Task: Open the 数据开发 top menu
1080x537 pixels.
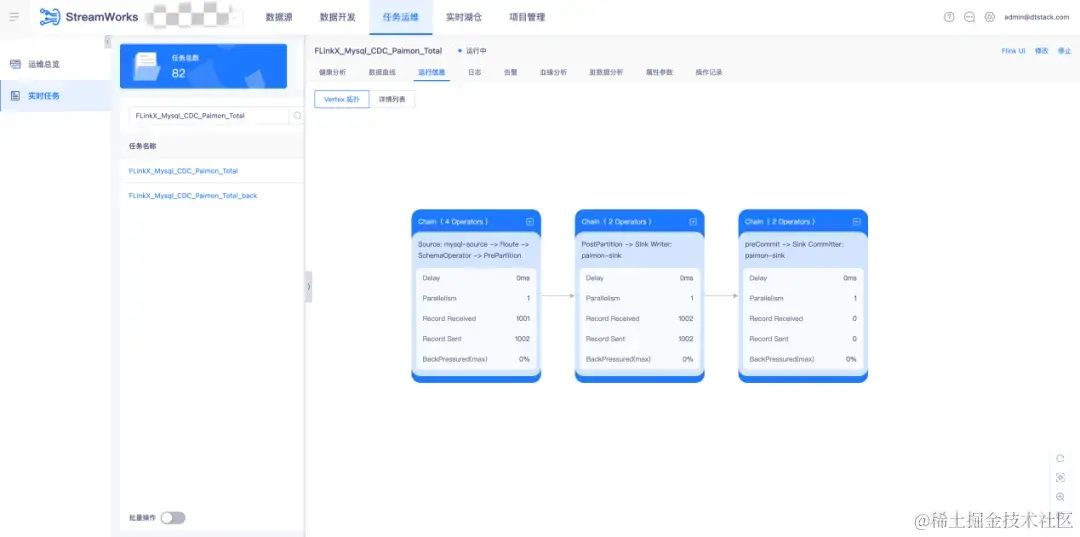Action: [338, 17]
